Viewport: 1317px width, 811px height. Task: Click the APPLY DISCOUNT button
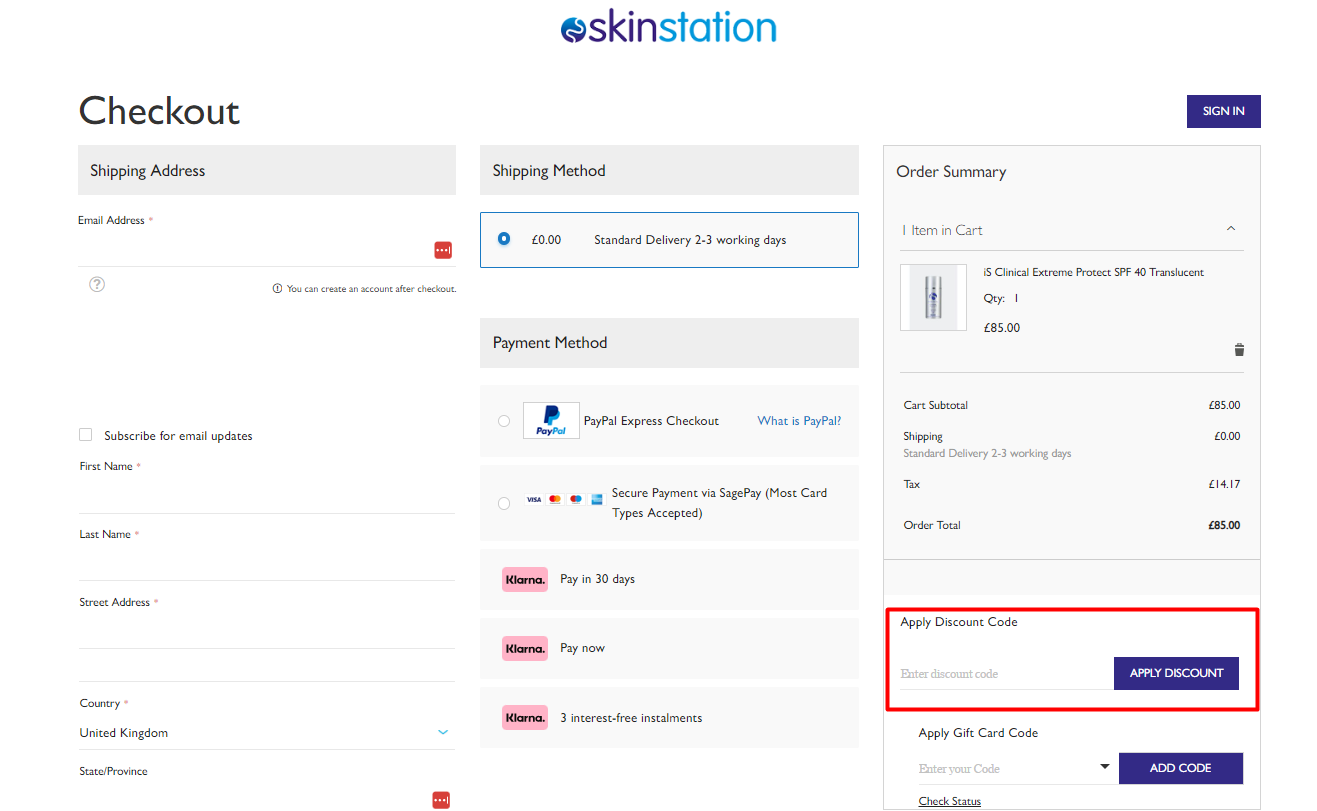(1176, 673)
